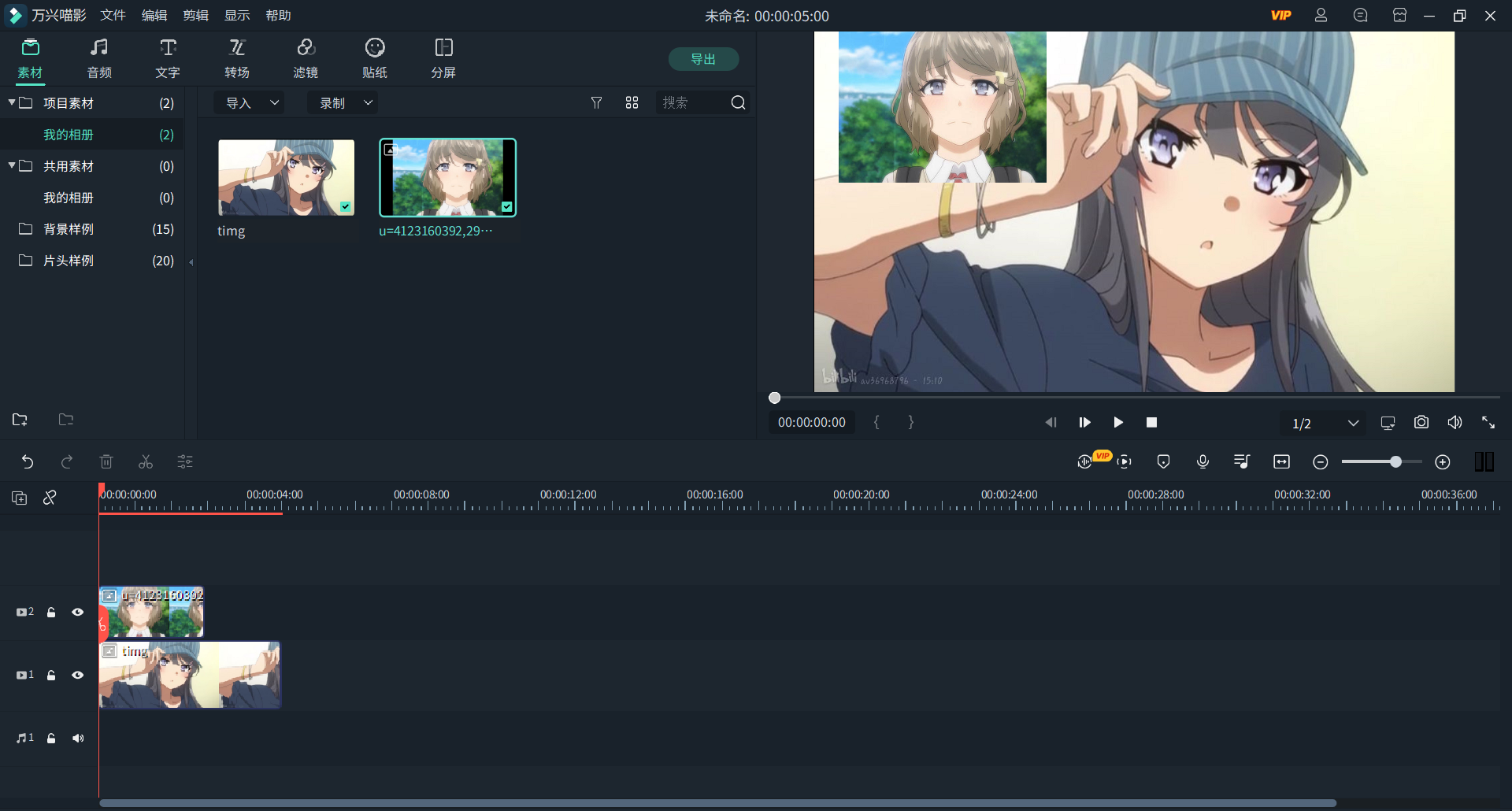Open the 转场 transitions tab
The width and height of the screenshot is (1512, 811).
pyautogui.click(x=237, y=59)
